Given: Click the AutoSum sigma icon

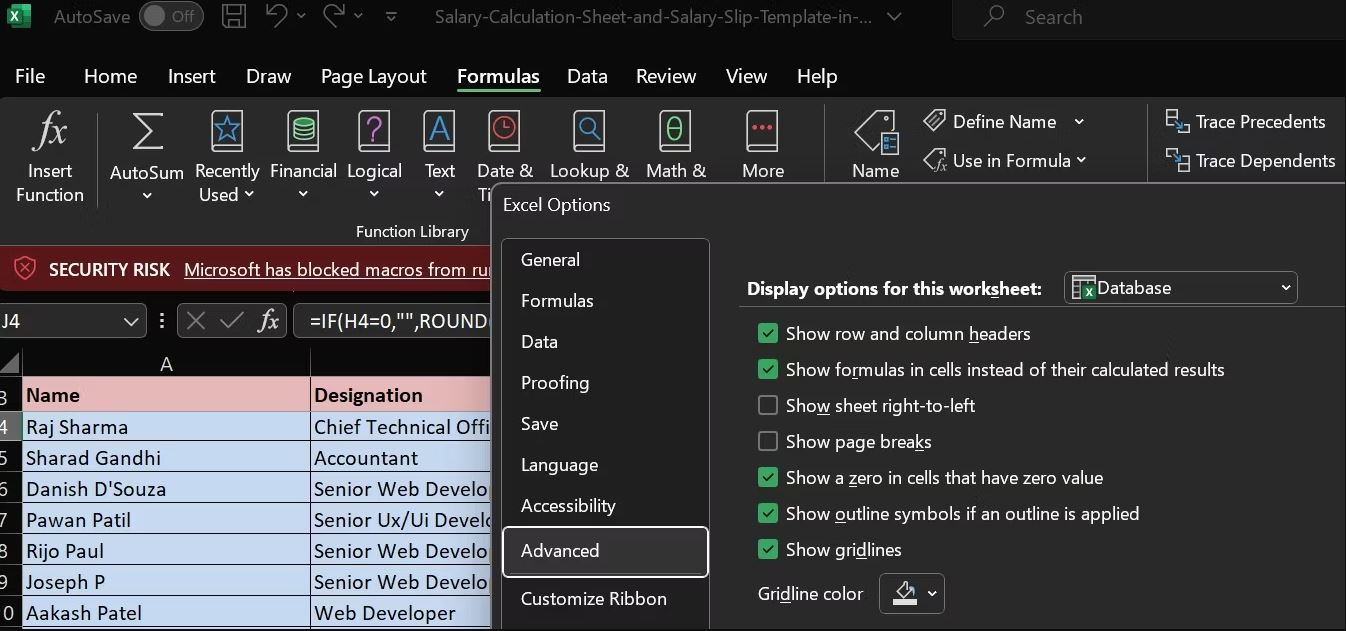Looking at the screenshot, I should (x=147, y=132).
